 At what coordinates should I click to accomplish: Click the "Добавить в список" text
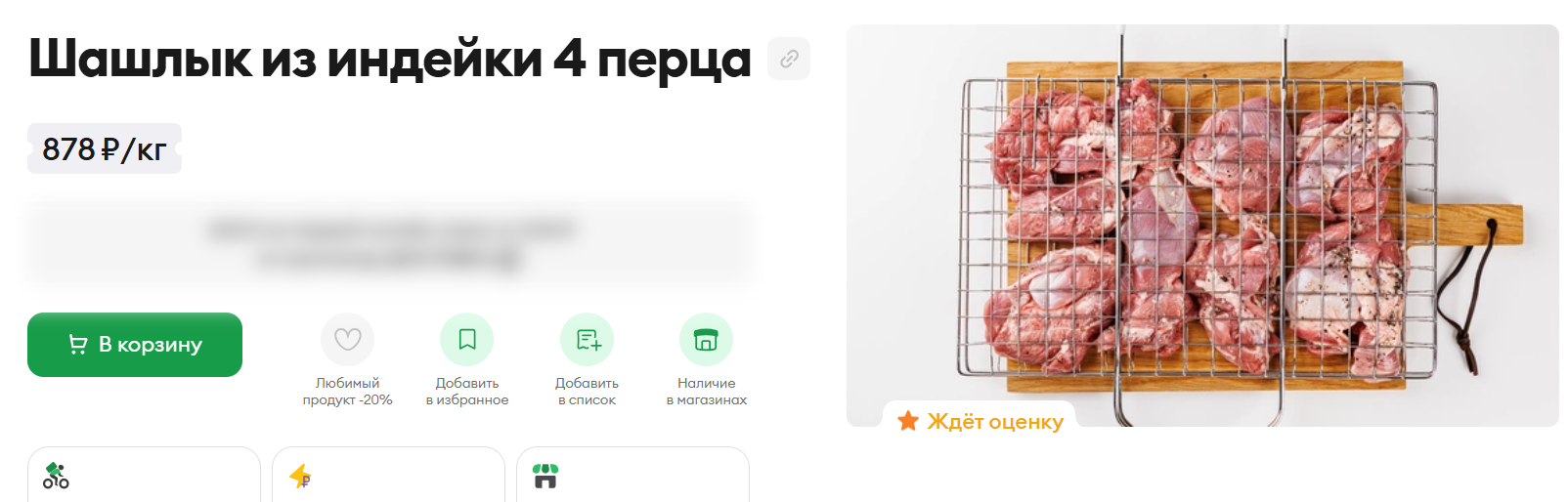point(588,392)
